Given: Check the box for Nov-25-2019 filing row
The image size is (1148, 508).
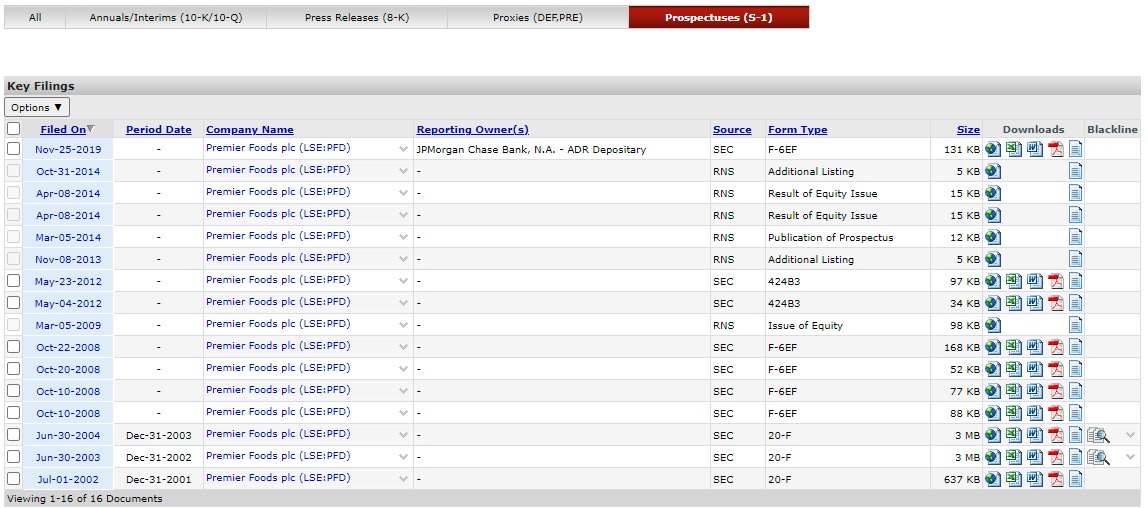Looking at the screenshot, I should coord(13,149).
